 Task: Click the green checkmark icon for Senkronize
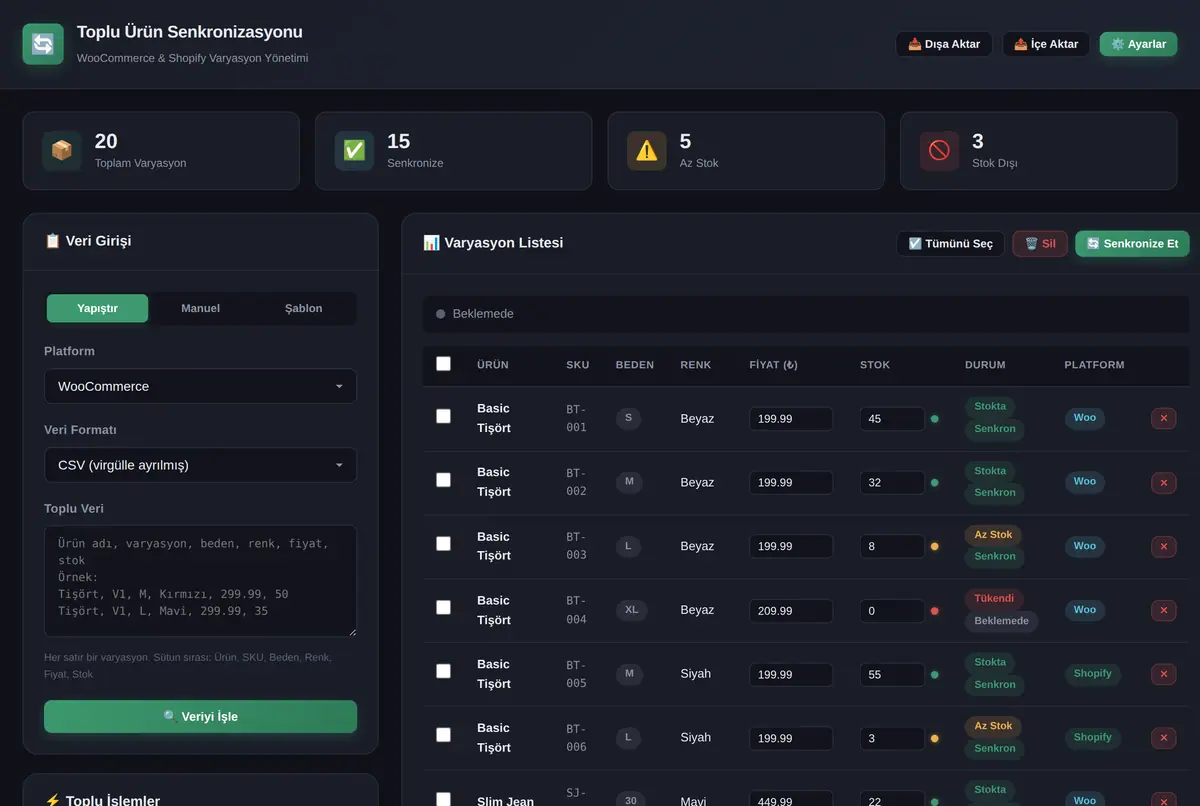tap(354, 151)
